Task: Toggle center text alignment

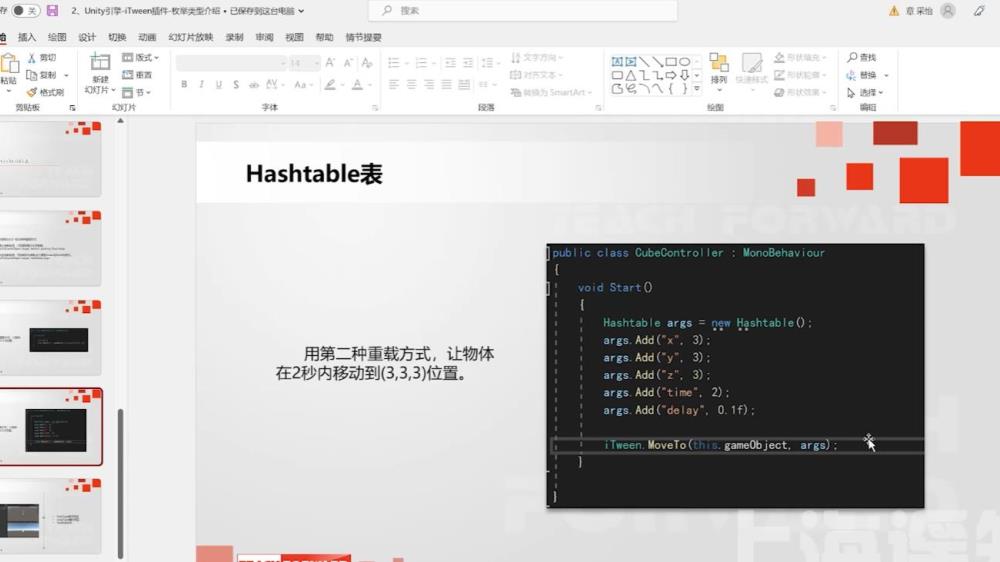Action: [x=411, y=84]
